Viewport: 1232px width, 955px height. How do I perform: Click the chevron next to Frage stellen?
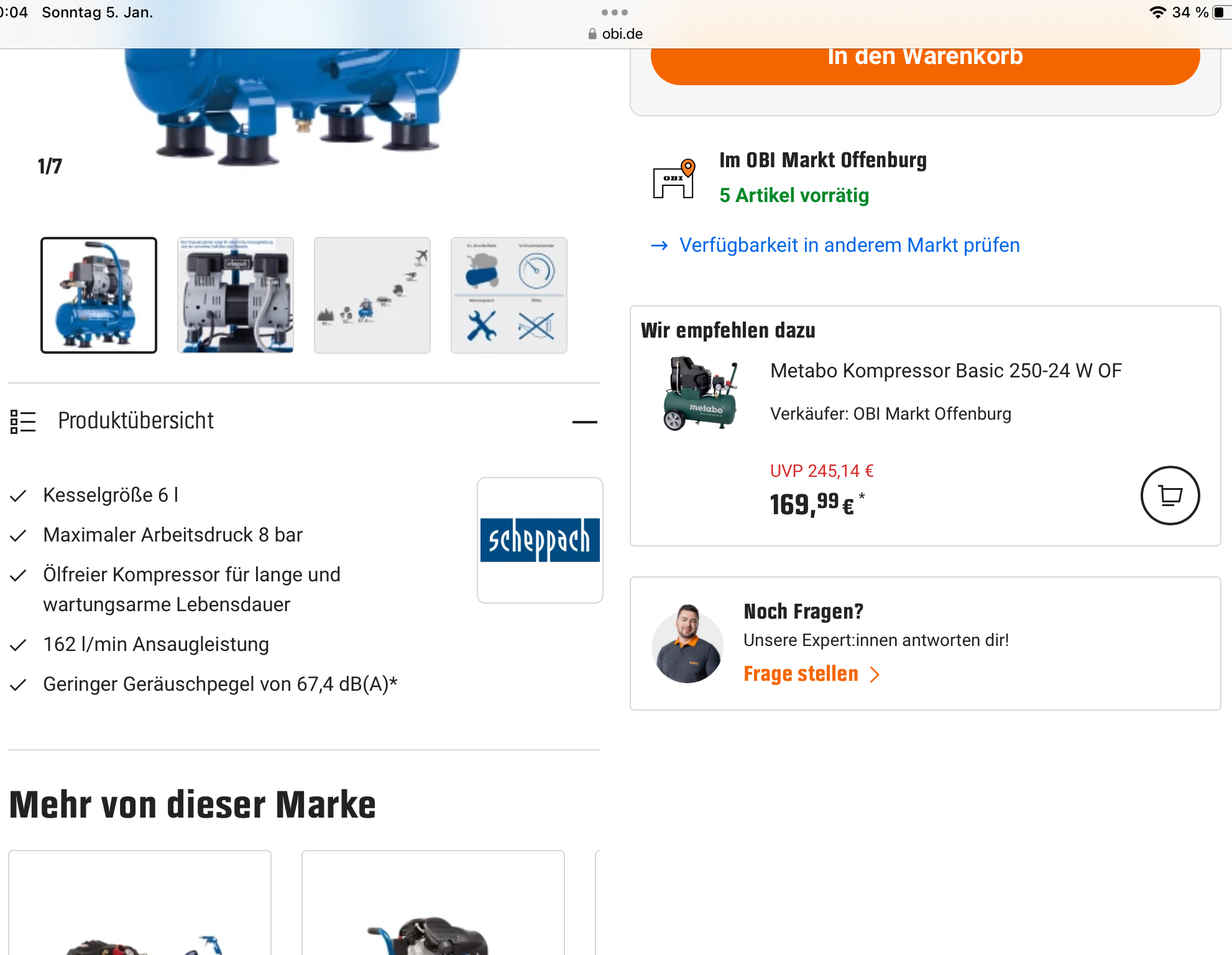coord(875,675)
